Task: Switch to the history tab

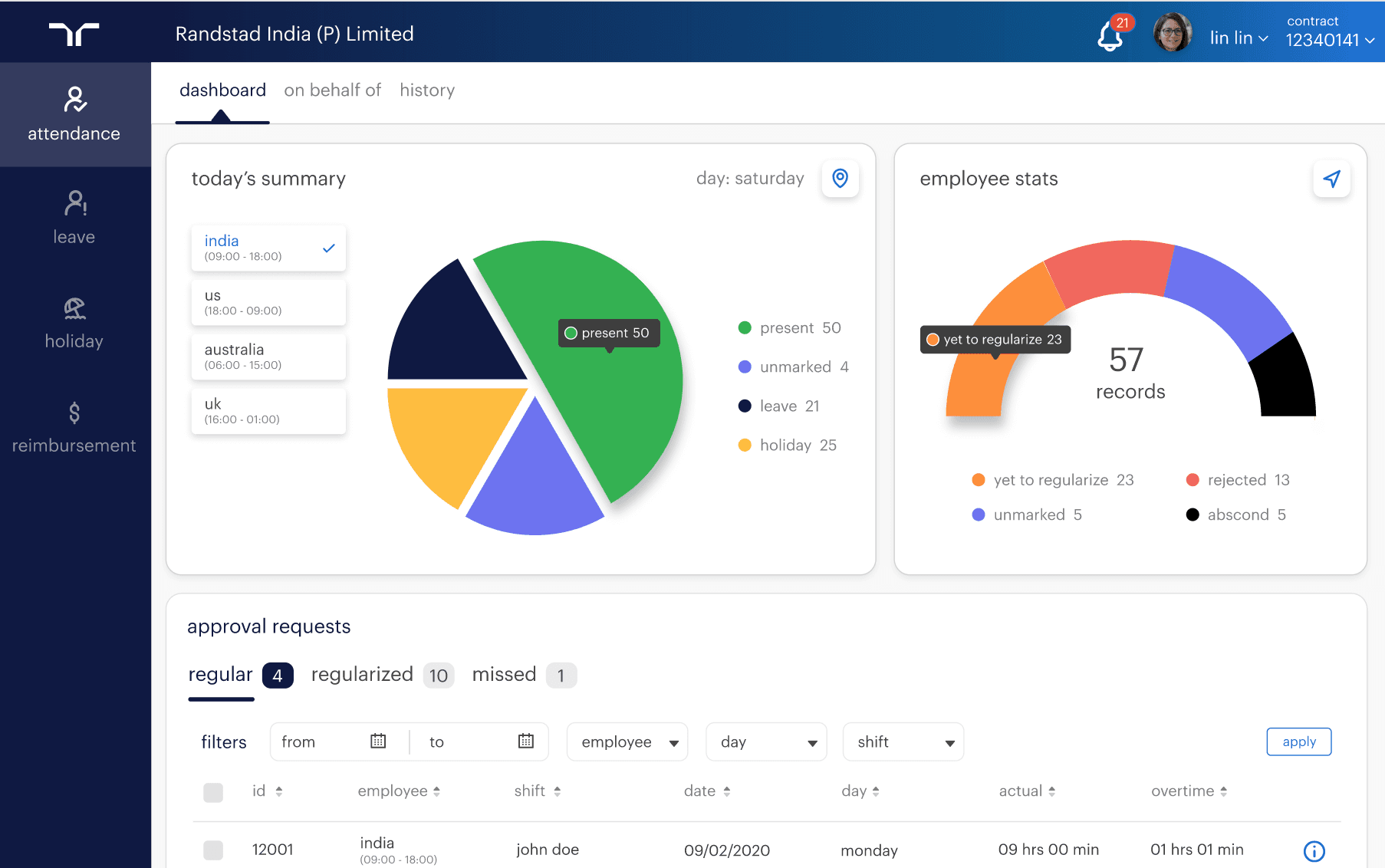Action: pos(427,90)
